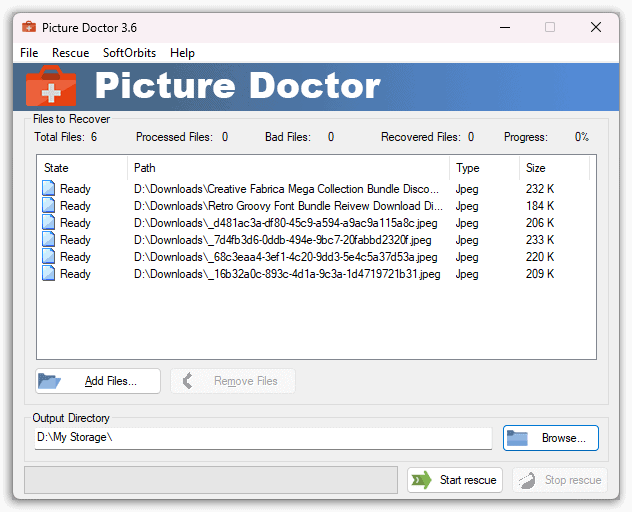Select the Retro Groovy Font Bundle file path
Viewport: 632px width, 512px height.
tap(288, 206)
